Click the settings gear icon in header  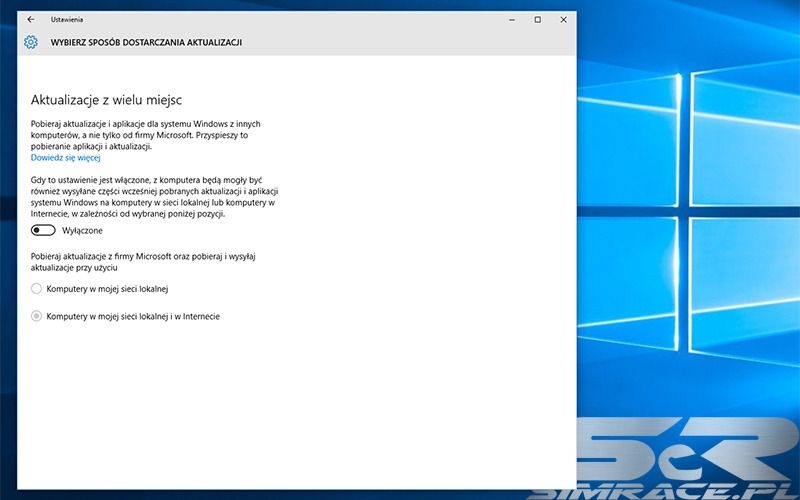click(x=31, y=42)
